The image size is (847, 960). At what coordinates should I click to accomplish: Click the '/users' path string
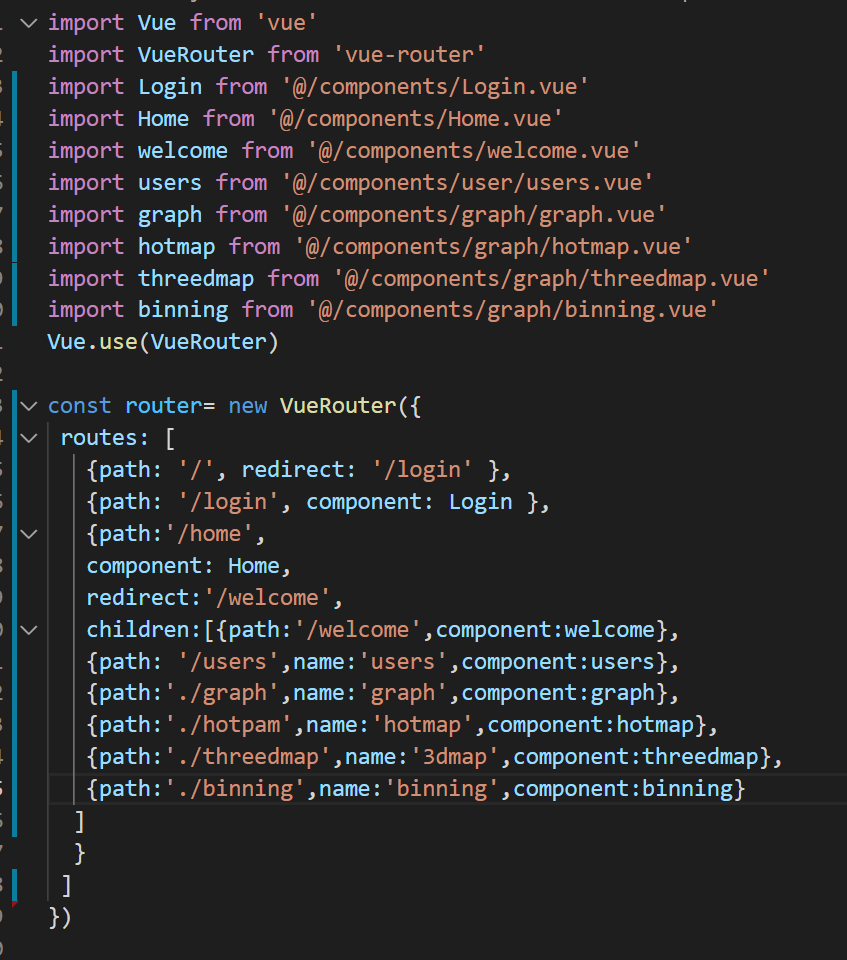(228, 661)
